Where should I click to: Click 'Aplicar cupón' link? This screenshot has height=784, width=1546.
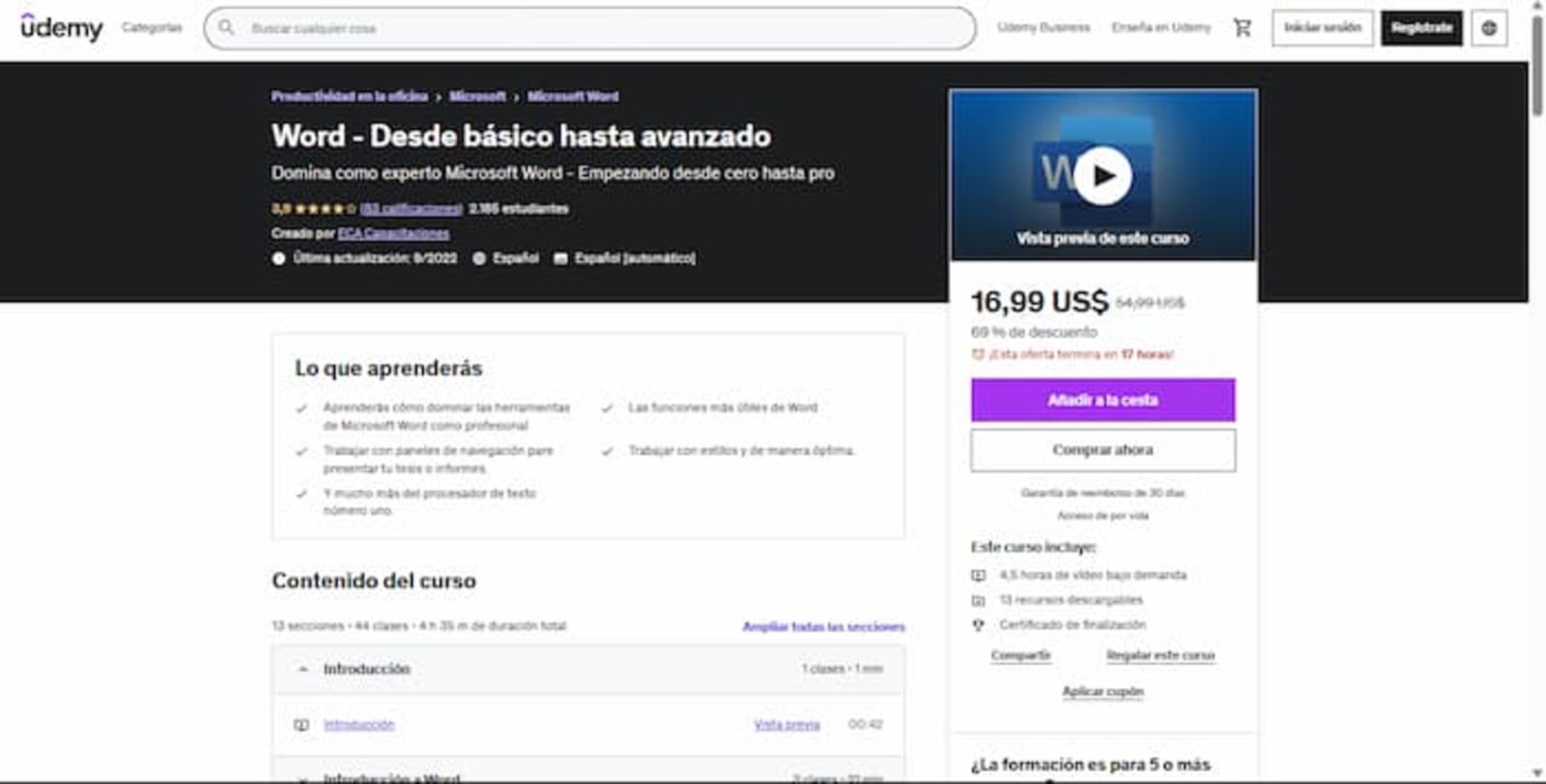(1103, 691)
